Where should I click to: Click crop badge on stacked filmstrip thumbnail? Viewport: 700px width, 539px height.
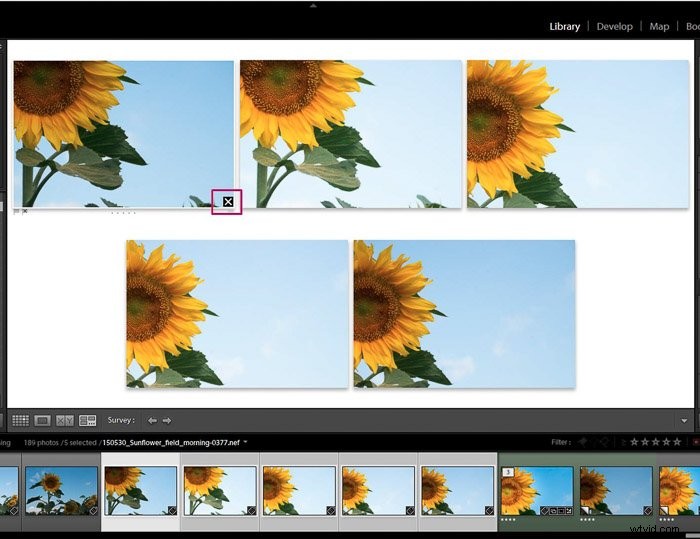click(x=561, y=511)
